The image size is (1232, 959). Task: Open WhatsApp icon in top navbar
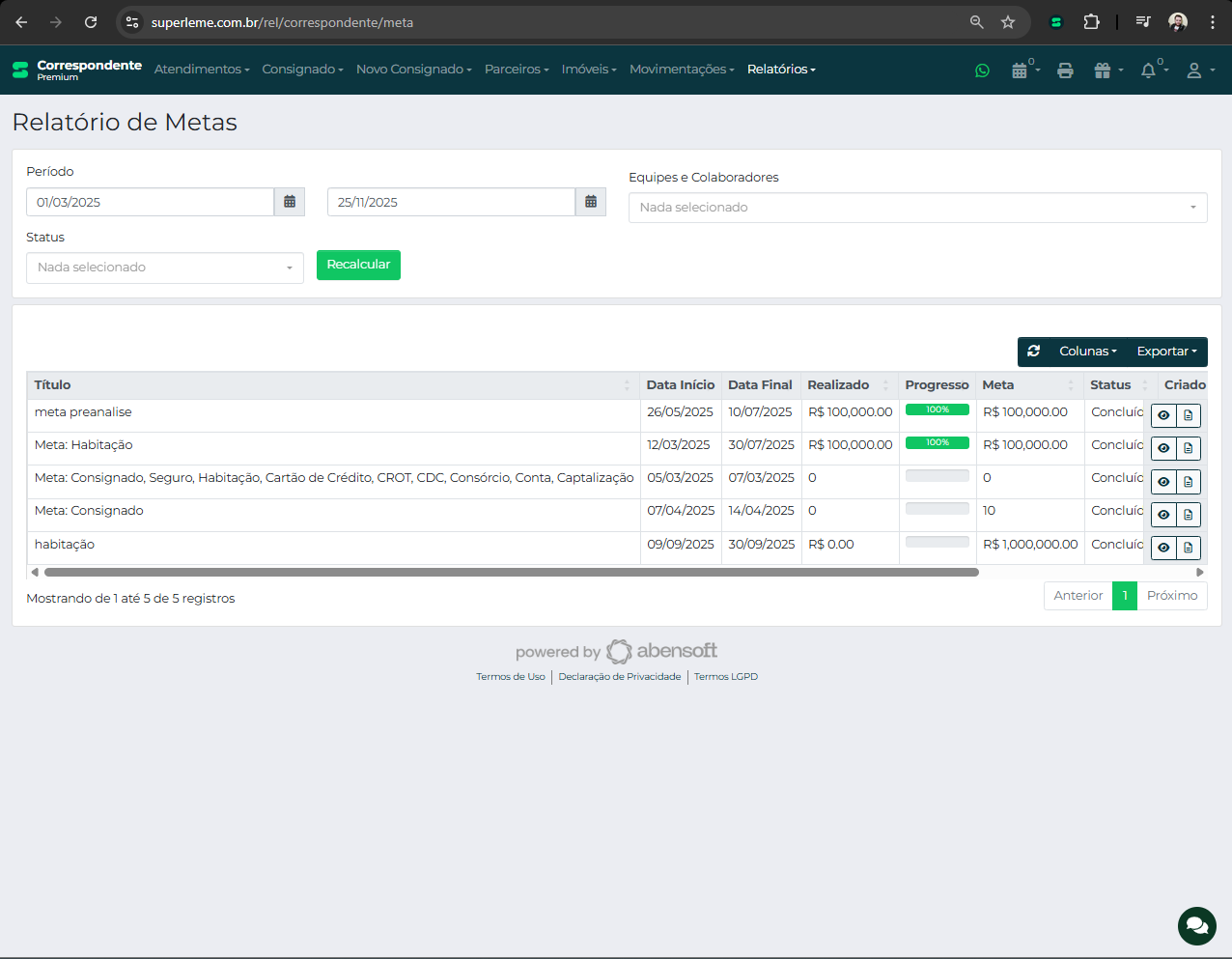coord(982,71)
